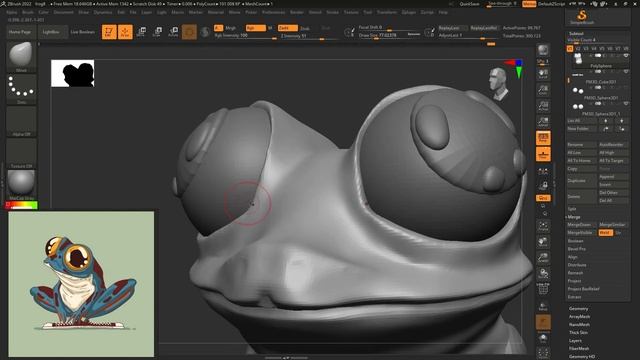Screen dimensions: 640x360
Task: Click the MergeVisible button
Action: tap(581, 233)
